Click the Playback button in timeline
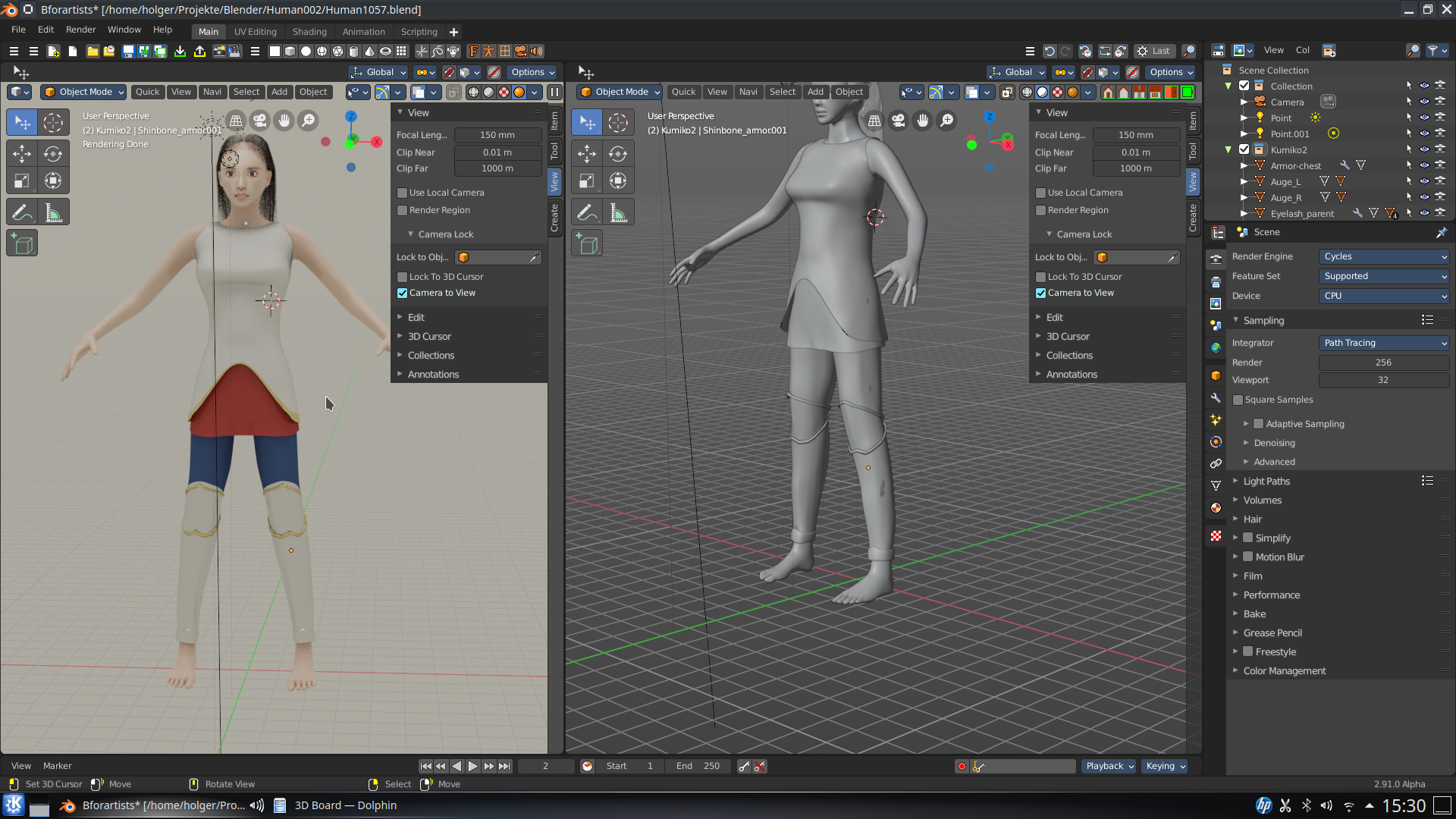1456x819 pixels. (x=1109, y=766)
